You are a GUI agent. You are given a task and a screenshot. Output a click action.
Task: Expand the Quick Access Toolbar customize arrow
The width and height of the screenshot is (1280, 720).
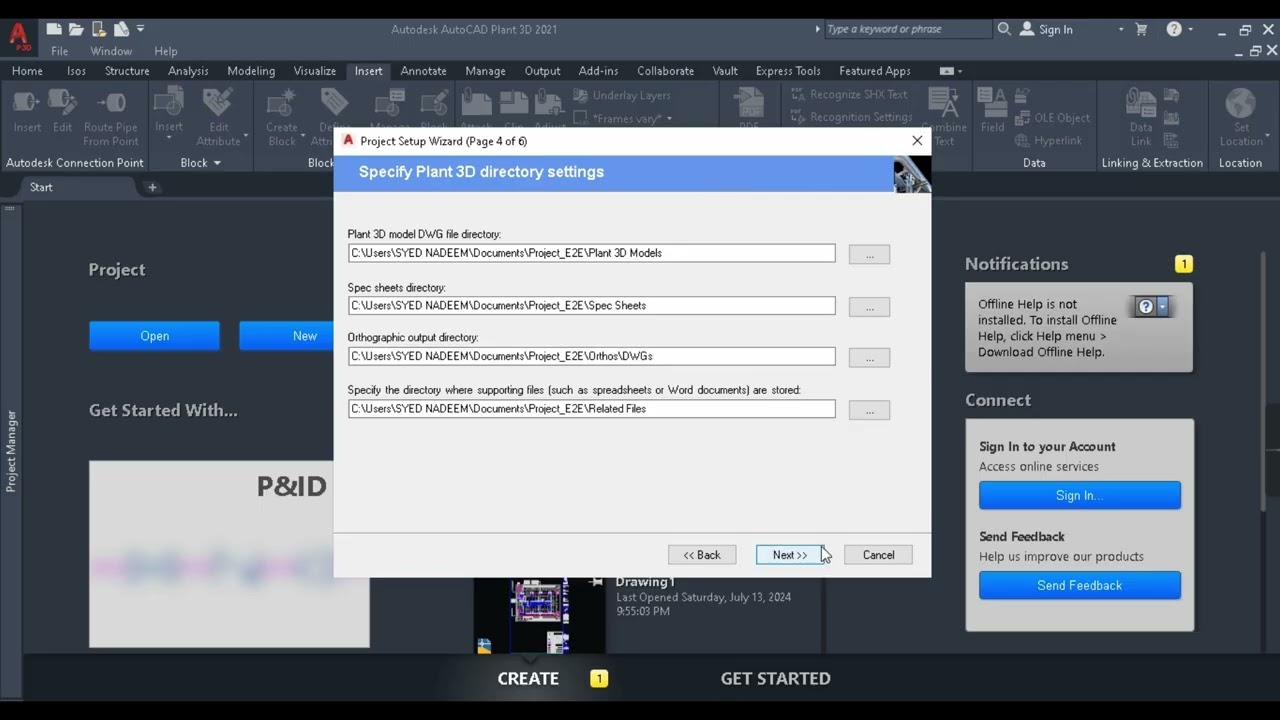tap(140, 29)
